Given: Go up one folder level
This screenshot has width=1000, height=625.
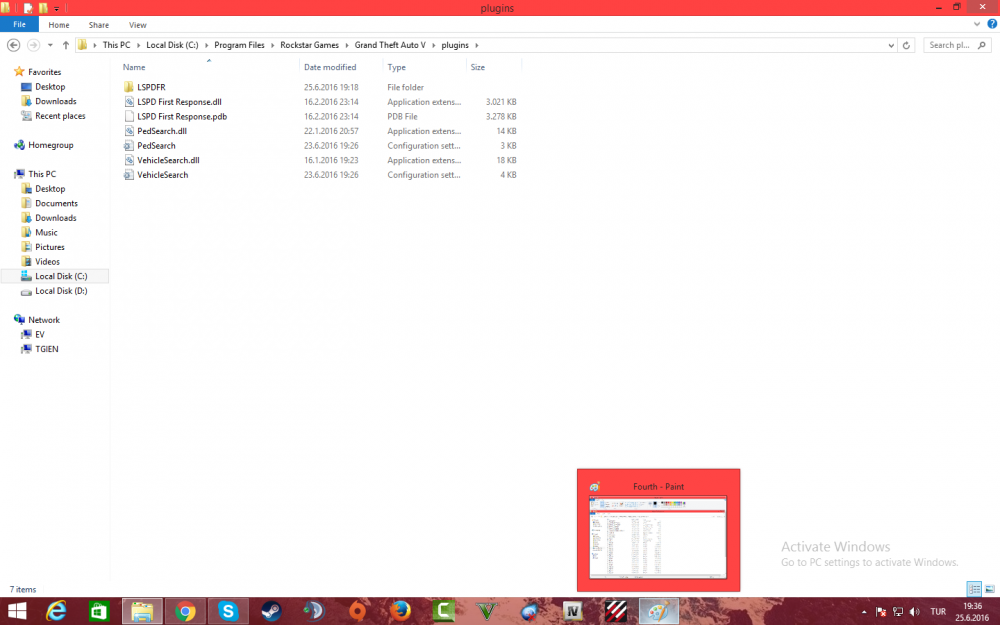Looking at the screenshot, I should tap(66, 45).
